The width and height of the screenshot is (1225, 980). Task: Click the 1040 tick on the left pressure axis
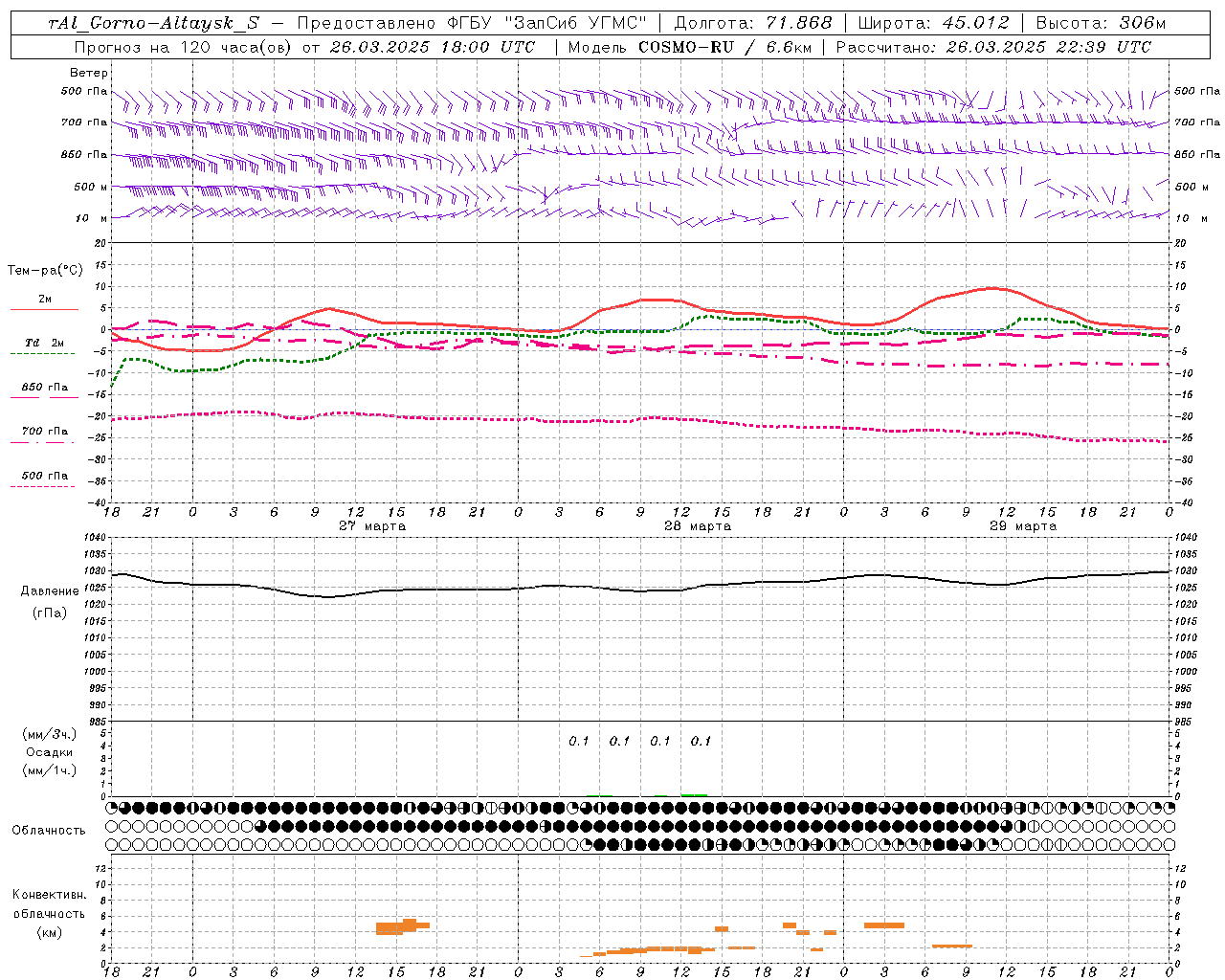click(x=93, y=538)
